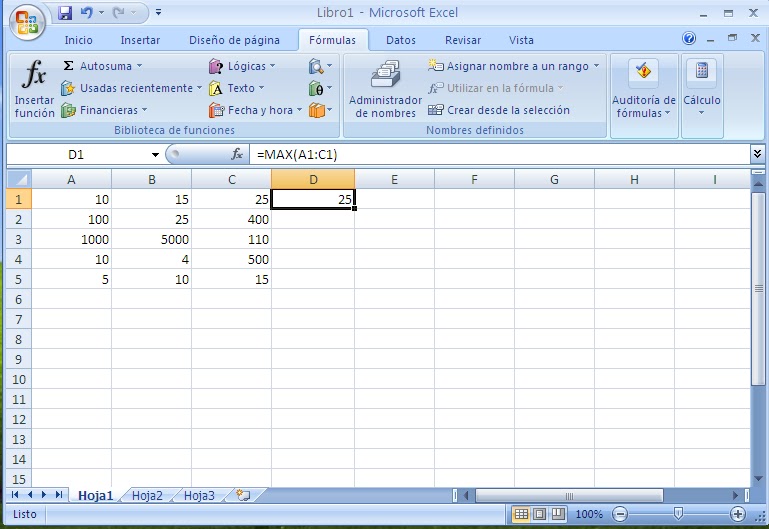769x529 pixels.
Task: Open the Cálculo calculator group
Action: (702, 89)
